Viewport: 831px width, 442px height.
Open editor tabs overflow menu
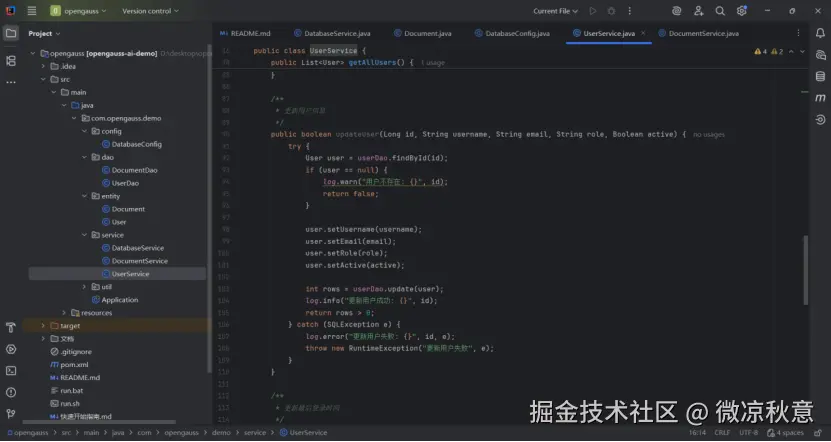798,33
